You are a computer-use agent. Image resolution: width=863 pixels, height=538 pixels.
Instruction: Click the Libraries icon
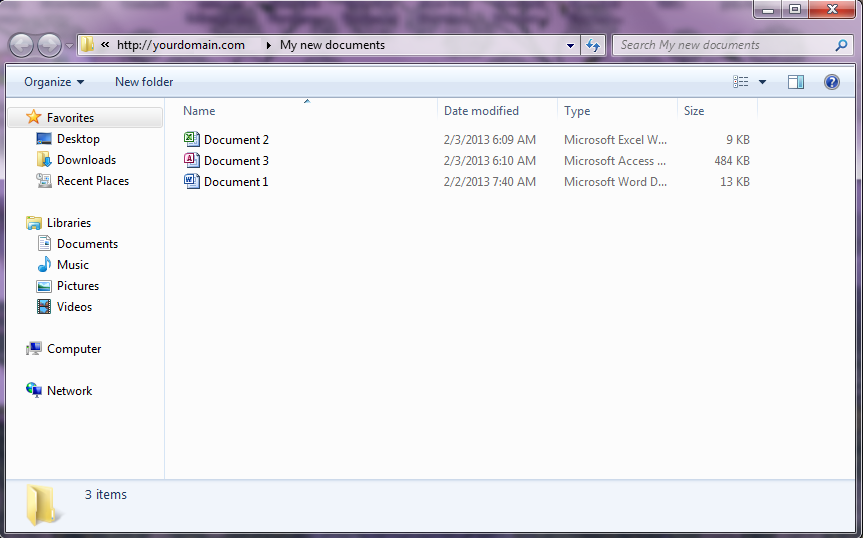point(34,222)
